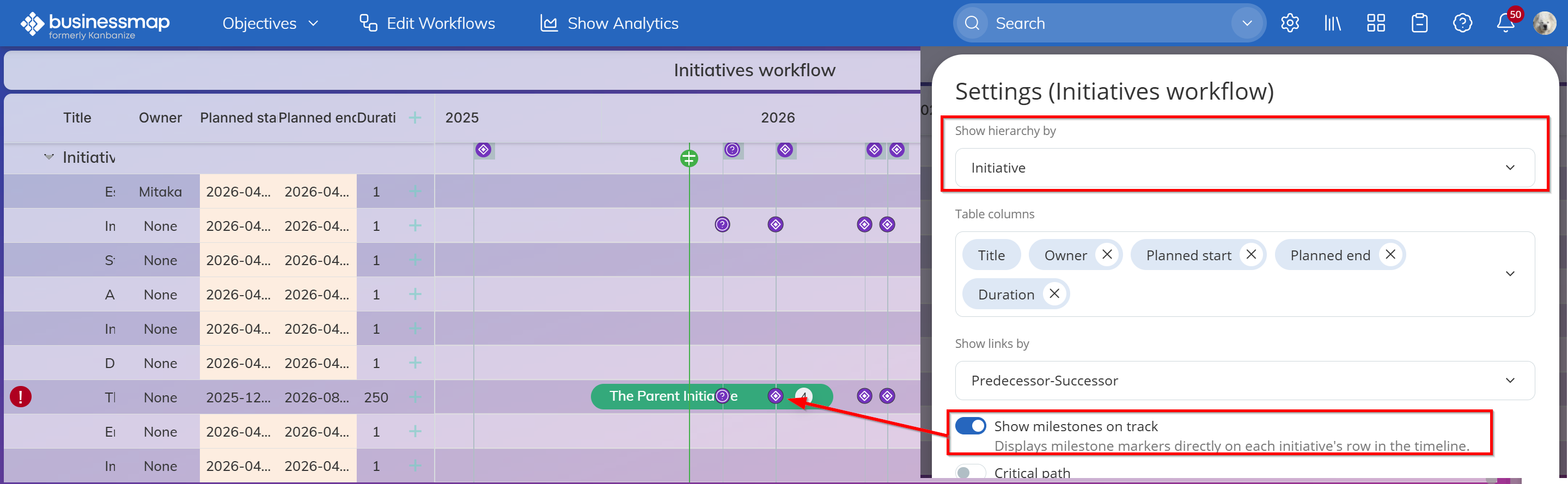Click the dashboard grid icon
The image size is (1568, 484).
1376,23
